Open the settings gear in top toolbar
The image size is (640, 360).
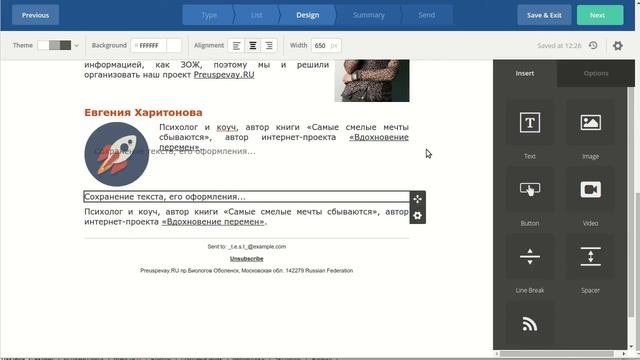[618, 46]
